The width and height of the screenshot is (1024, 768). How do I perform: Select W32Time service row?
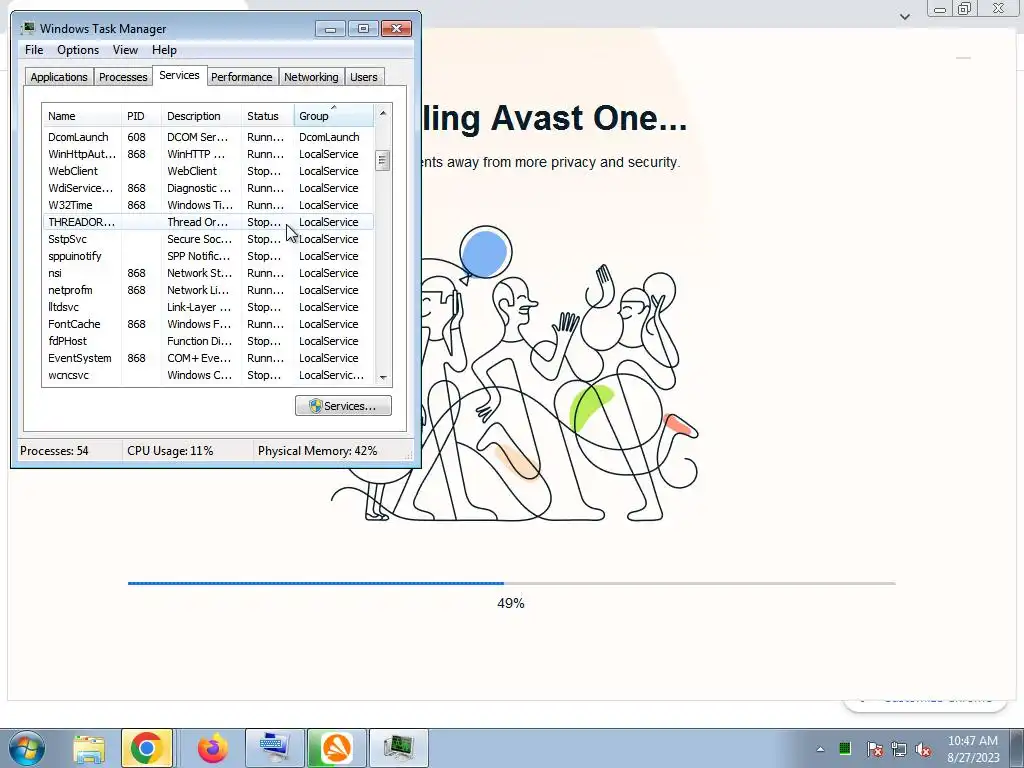coord(208,205)
